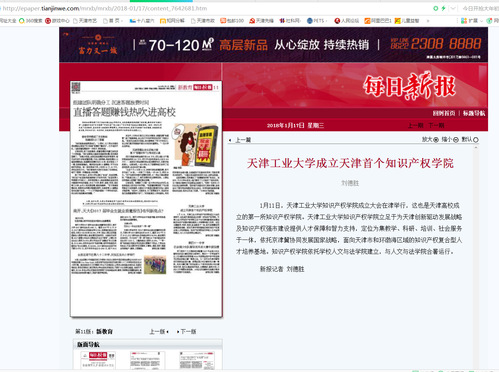Screen dimensions: 499x372
Task: Open the 扩展 extensions dropdown
Action: (471, 21)
